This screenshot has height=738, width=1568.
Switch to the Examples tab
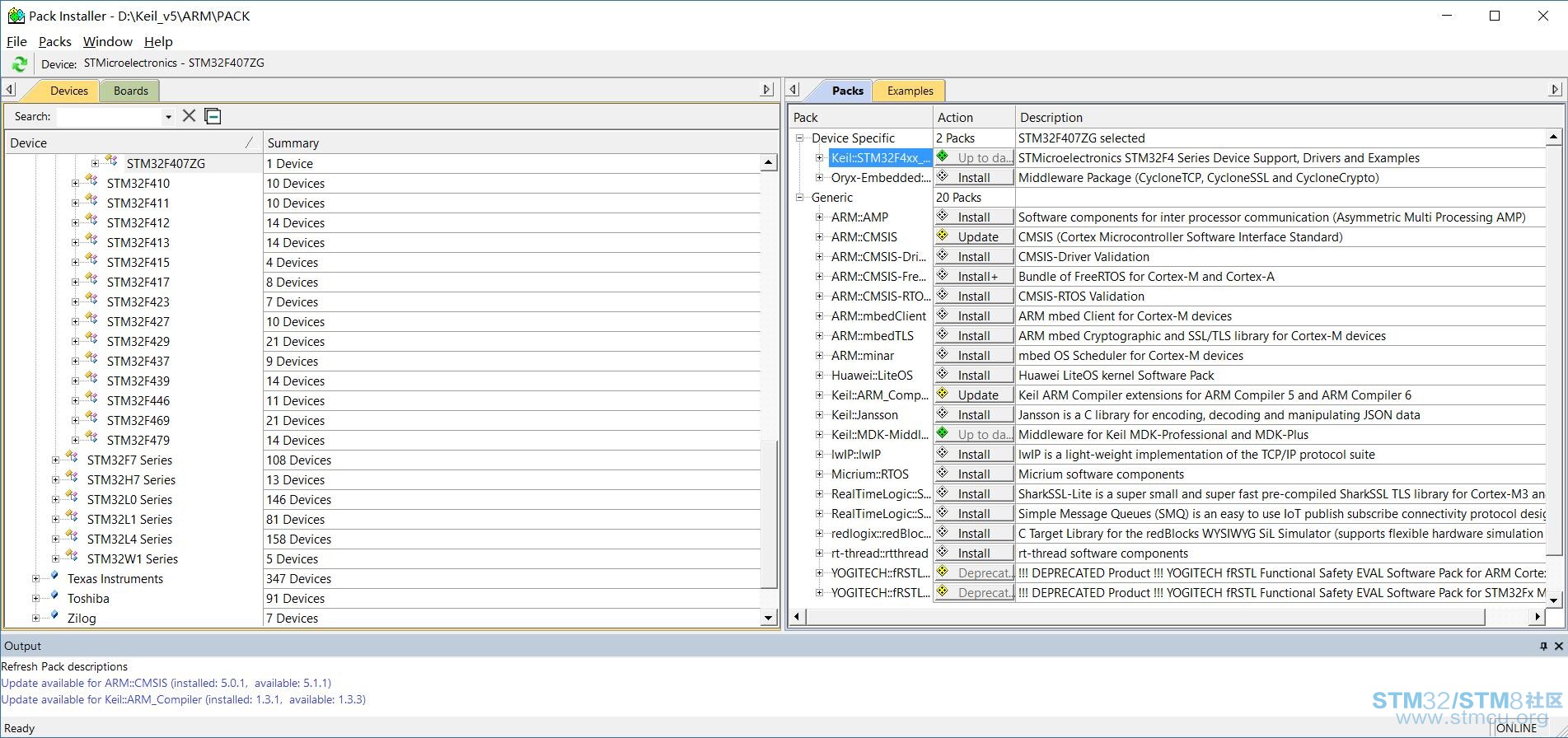pos(910,91)
